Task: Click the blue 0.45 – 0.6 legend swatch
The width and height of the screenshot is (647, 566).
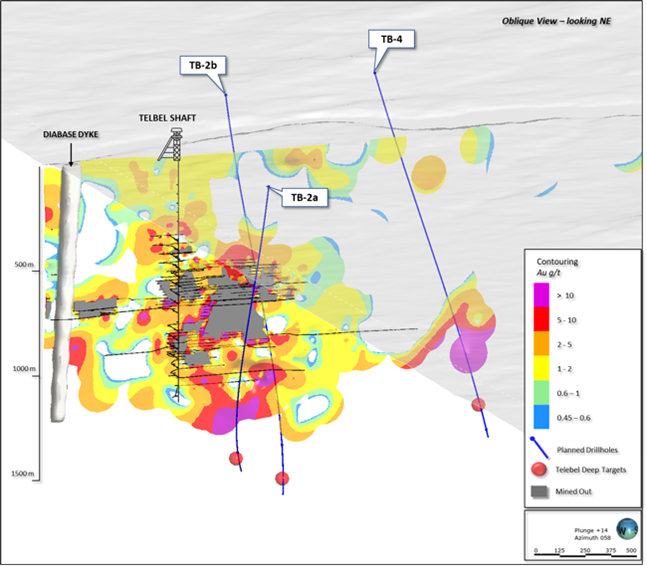Action: (x=541, y=417)
